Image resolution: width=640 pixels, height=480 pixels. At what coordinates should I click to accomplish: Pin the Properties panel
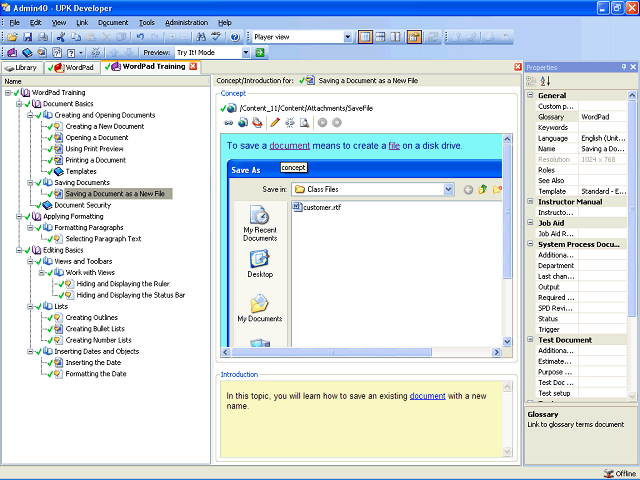(624, 67)
